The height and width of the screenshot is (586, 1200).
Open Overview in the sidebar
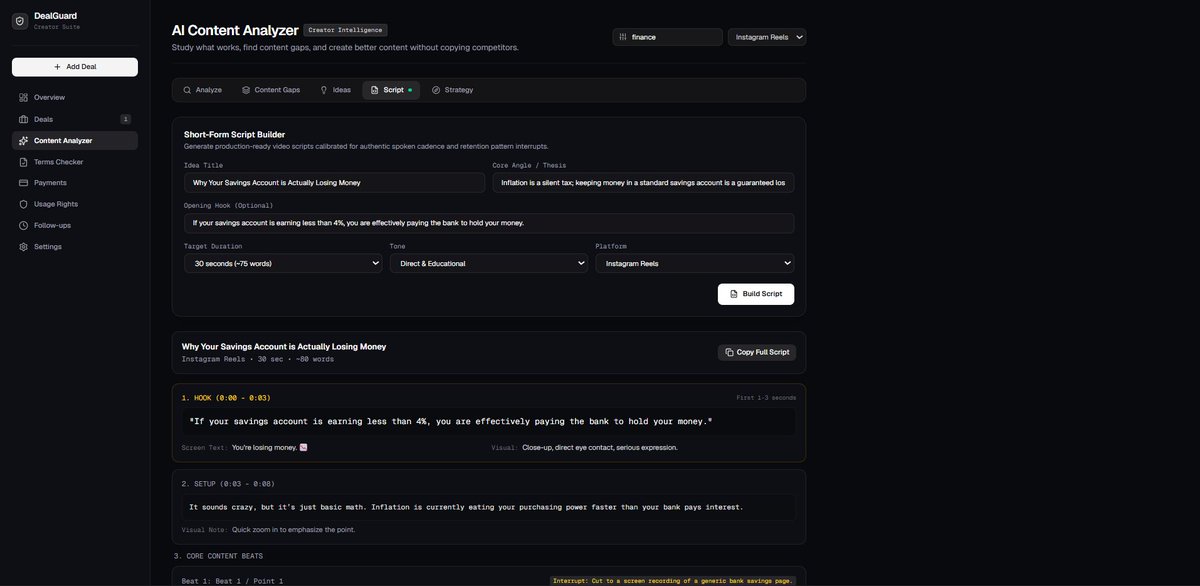pos(75,98)
